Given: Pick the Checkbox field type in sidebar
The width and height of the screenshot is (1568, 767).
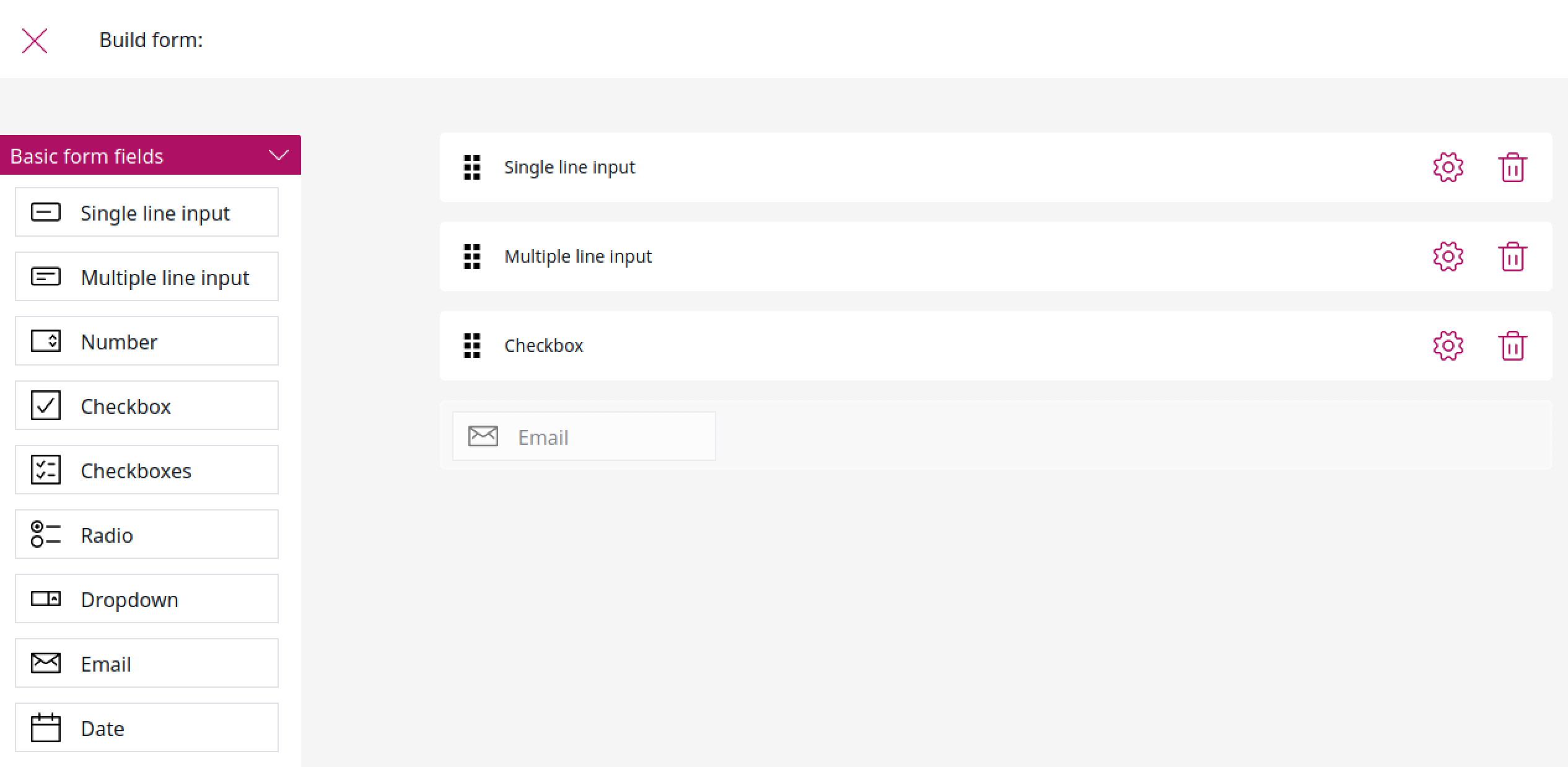Looking at the screenshot, I should pyautogui.click(x=147, y=406).
